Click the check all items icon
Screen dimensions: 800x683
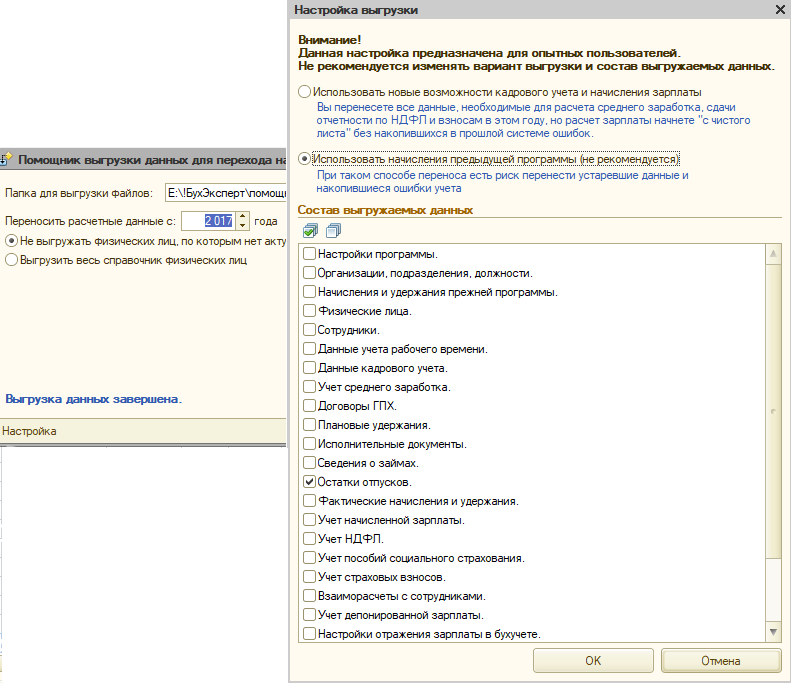point(310,231)
